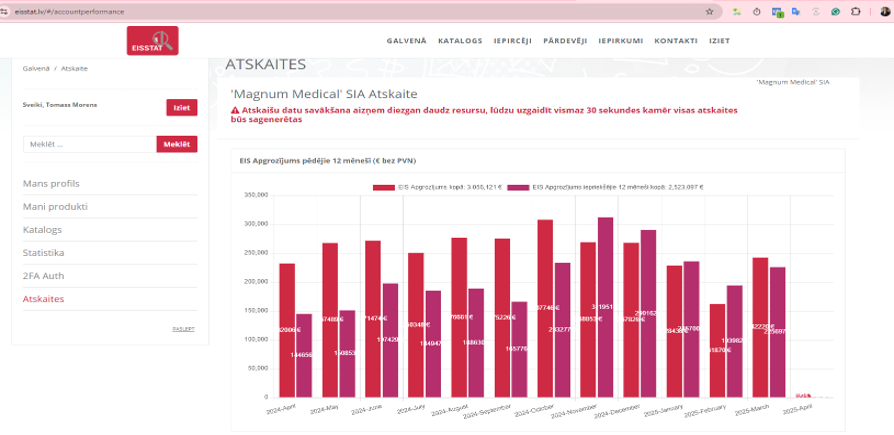Open Katalogs in the sidebar
Image resolution: width=894 pixels, height=435 pixels.
42,230
